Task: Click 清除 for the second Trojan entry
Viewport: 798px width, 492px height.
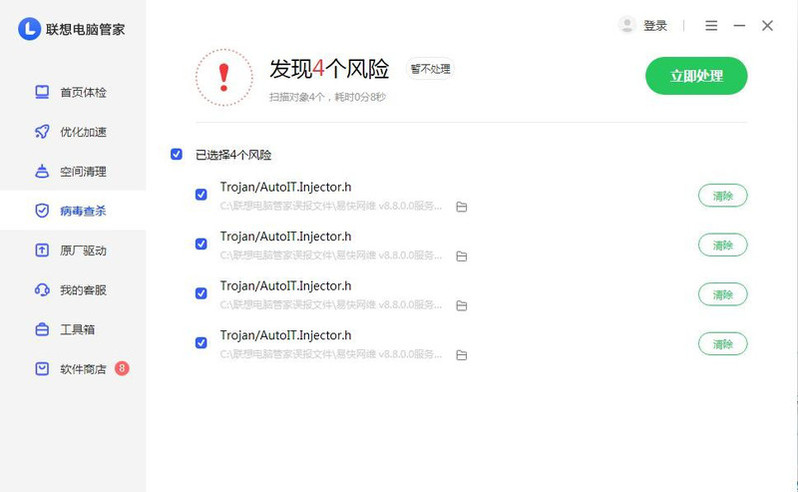Action: (722, 245)
